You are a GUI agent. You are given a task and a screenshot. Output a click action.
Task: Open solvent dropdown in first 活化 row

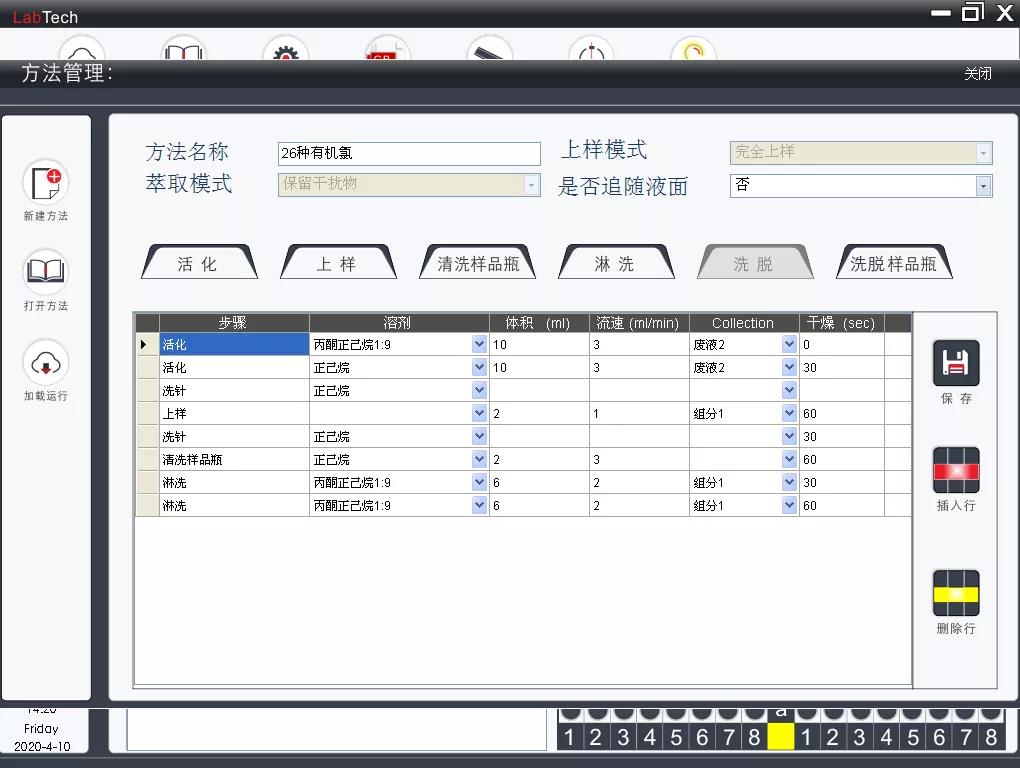[479, 345]
